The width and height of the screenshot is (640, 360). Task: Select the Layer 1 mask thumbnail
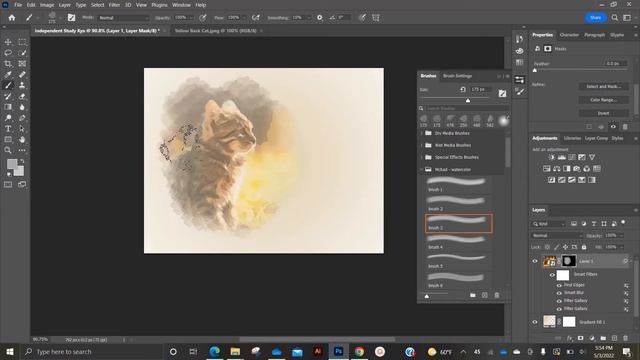[x=569, y=261]
